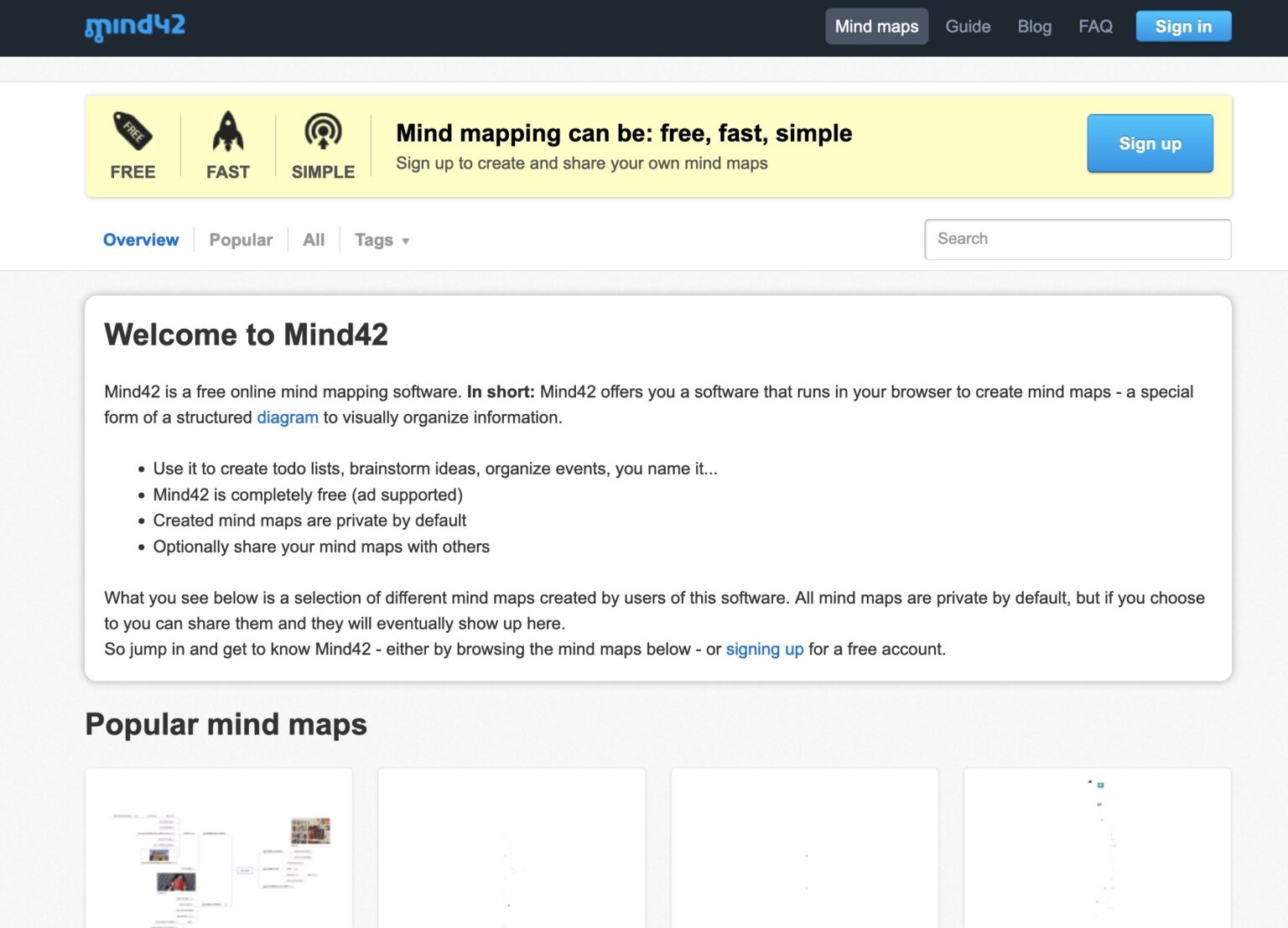Click the blue Sign up button
1288x928 pixels.
point(1150,143)
